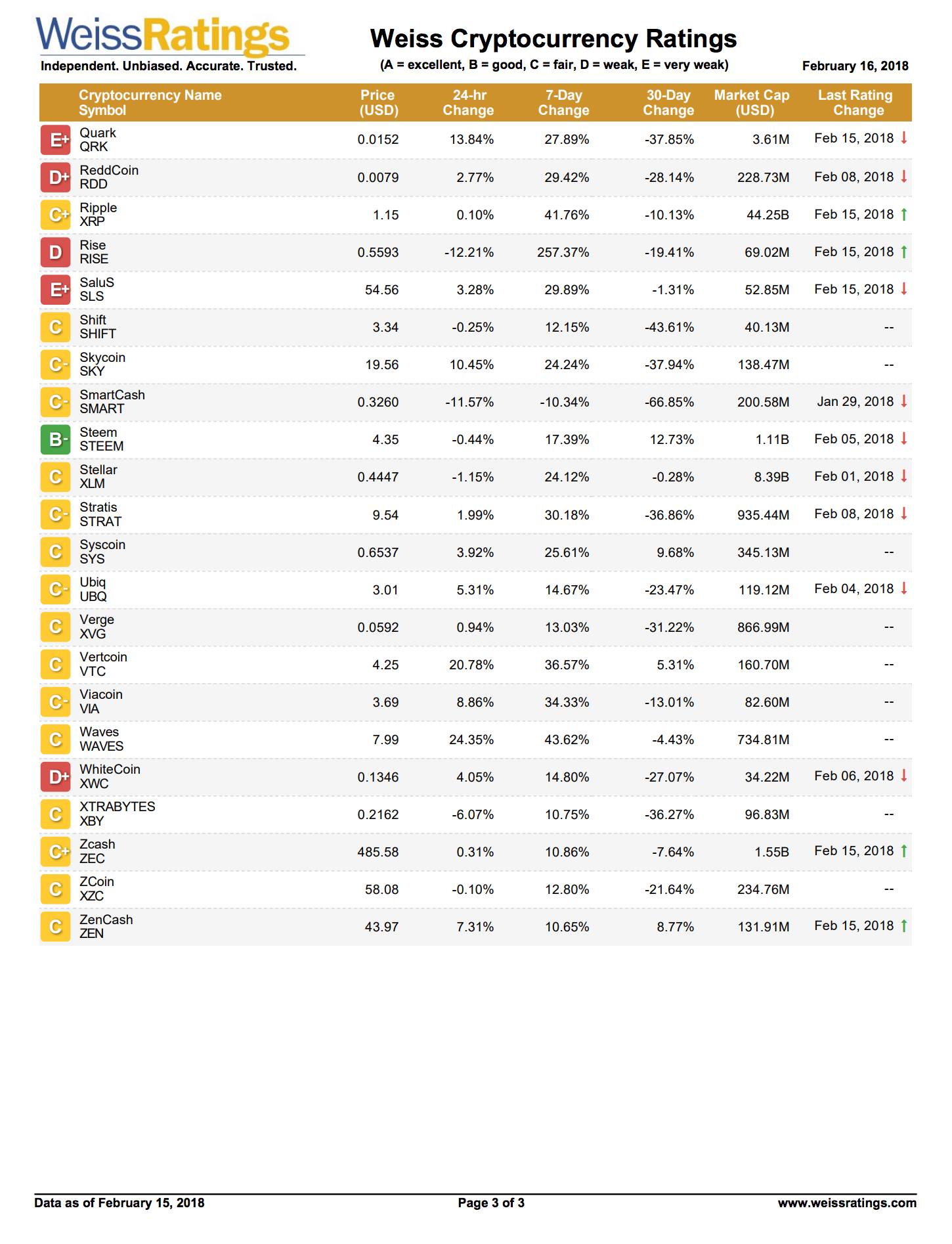Click the Market Cap (USD) column header
This screenshot has width=952, height=1244.
[x=752, y=102]
